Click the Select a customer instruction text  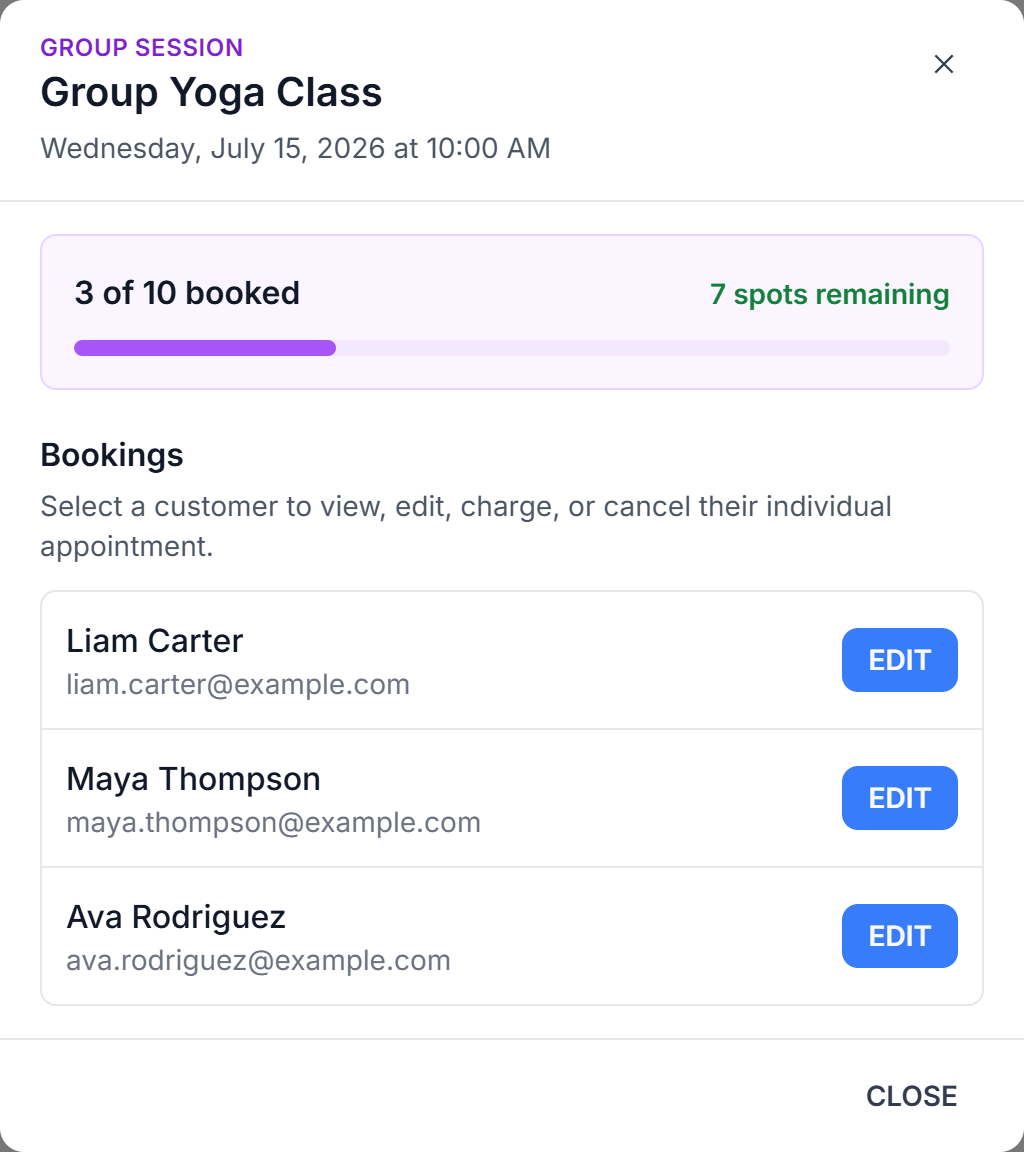pos(466,526)
